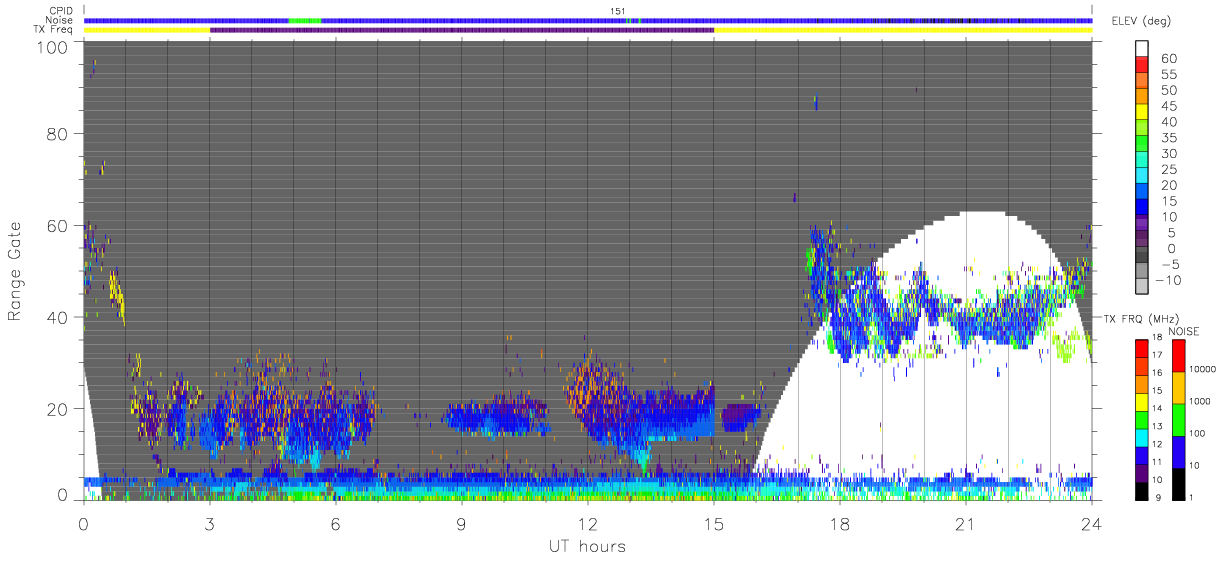
Task: Click the x-axis tick label 6
Action: click(x=335, y=523)
